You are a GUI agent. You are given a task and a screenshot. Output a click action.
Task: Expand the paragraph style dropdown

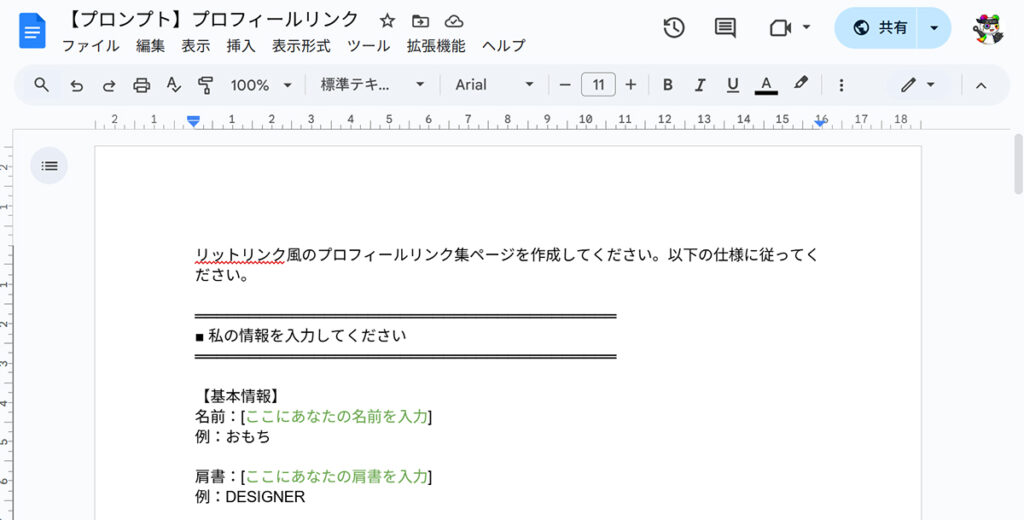372,85
